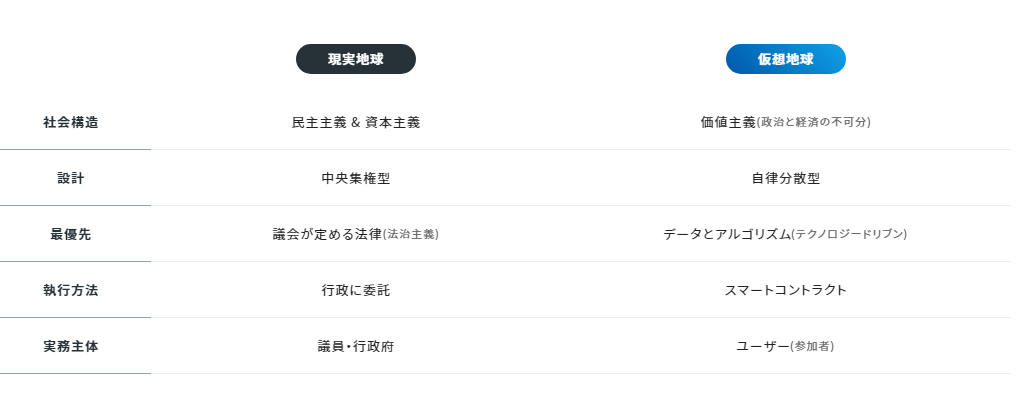
Task: Click the (政治と経済の不可分) annotation
Action: 813,123
